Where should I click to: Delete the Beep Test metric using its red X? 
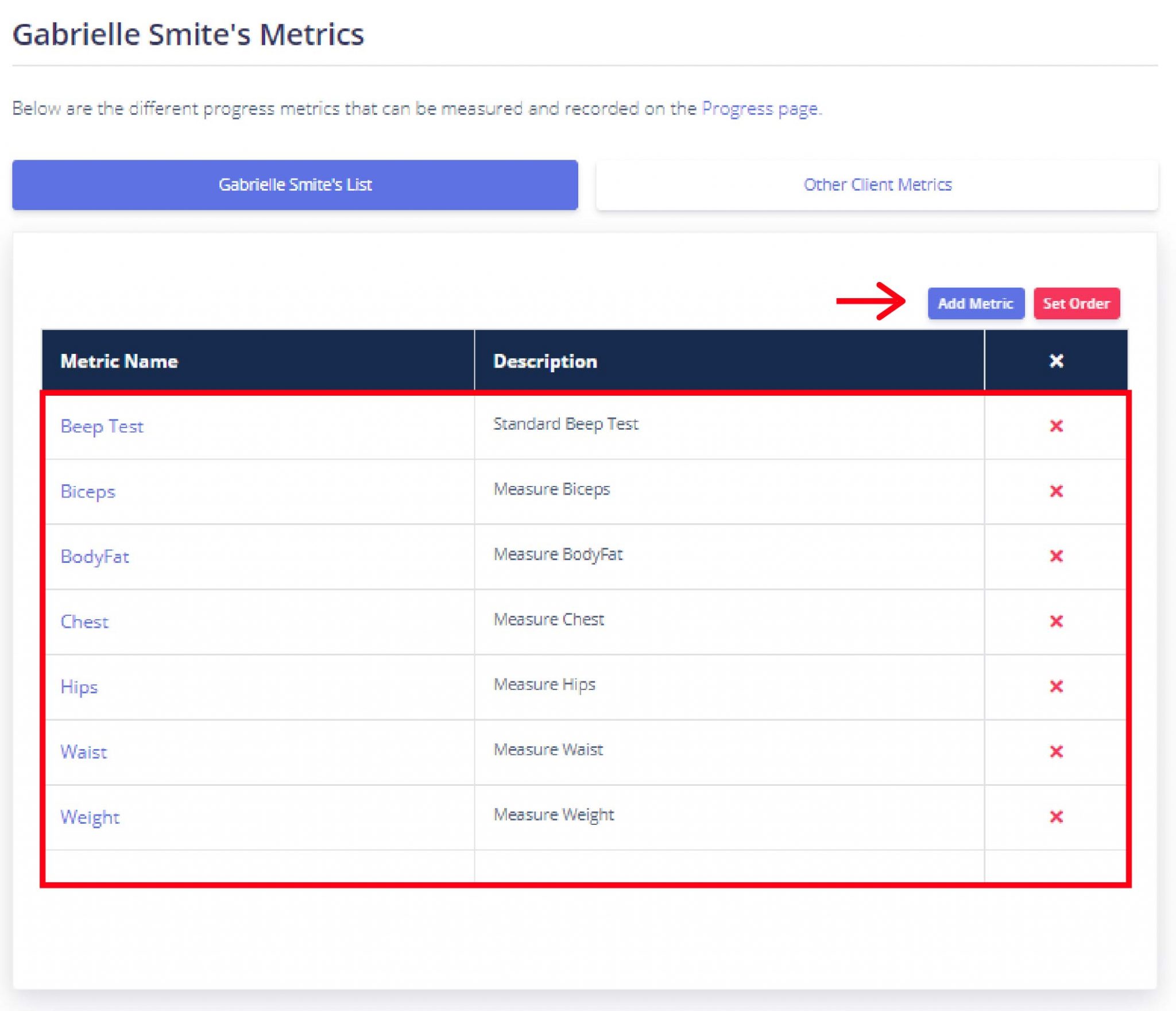(x=1056, y=426)
